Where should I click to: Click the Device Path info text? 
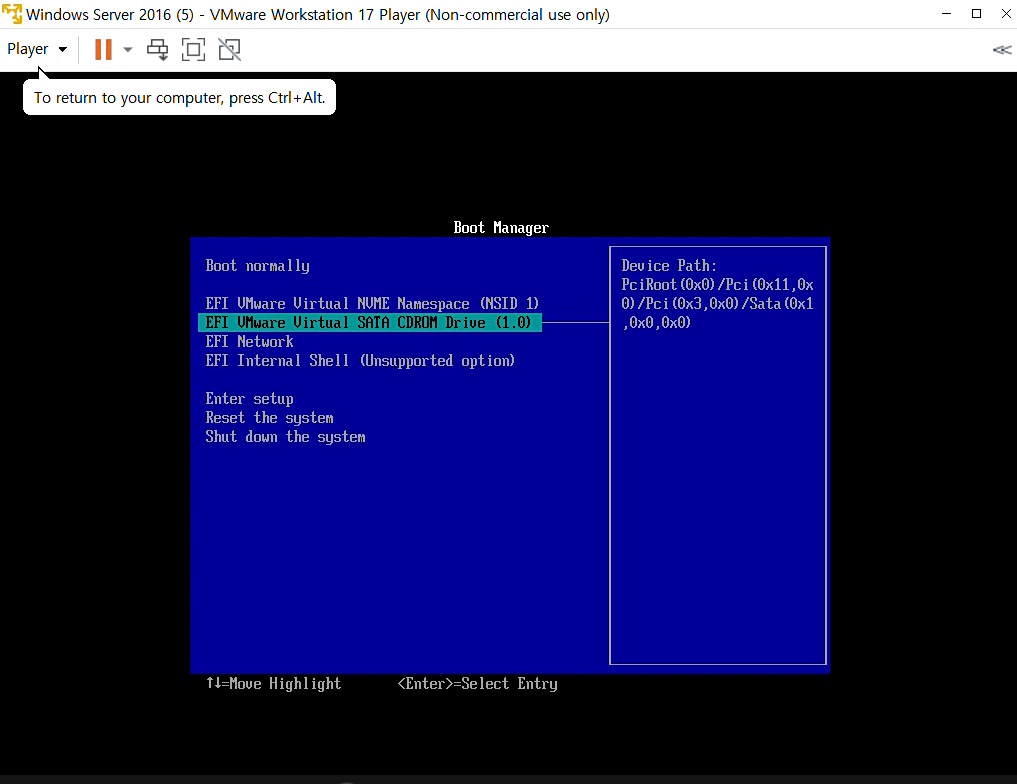point(717,294)
